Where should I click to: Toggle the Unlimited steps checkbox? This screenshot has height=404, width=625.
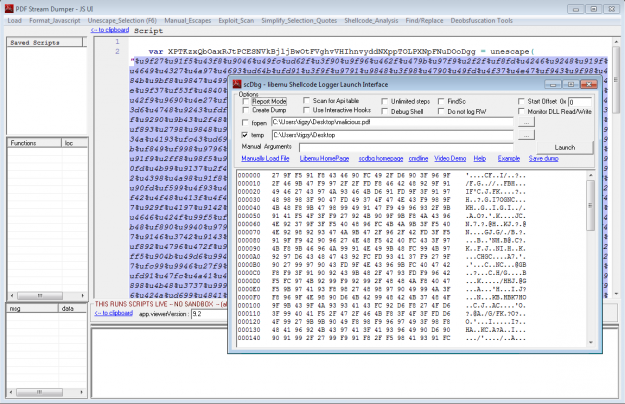click(x=385, y=101)
